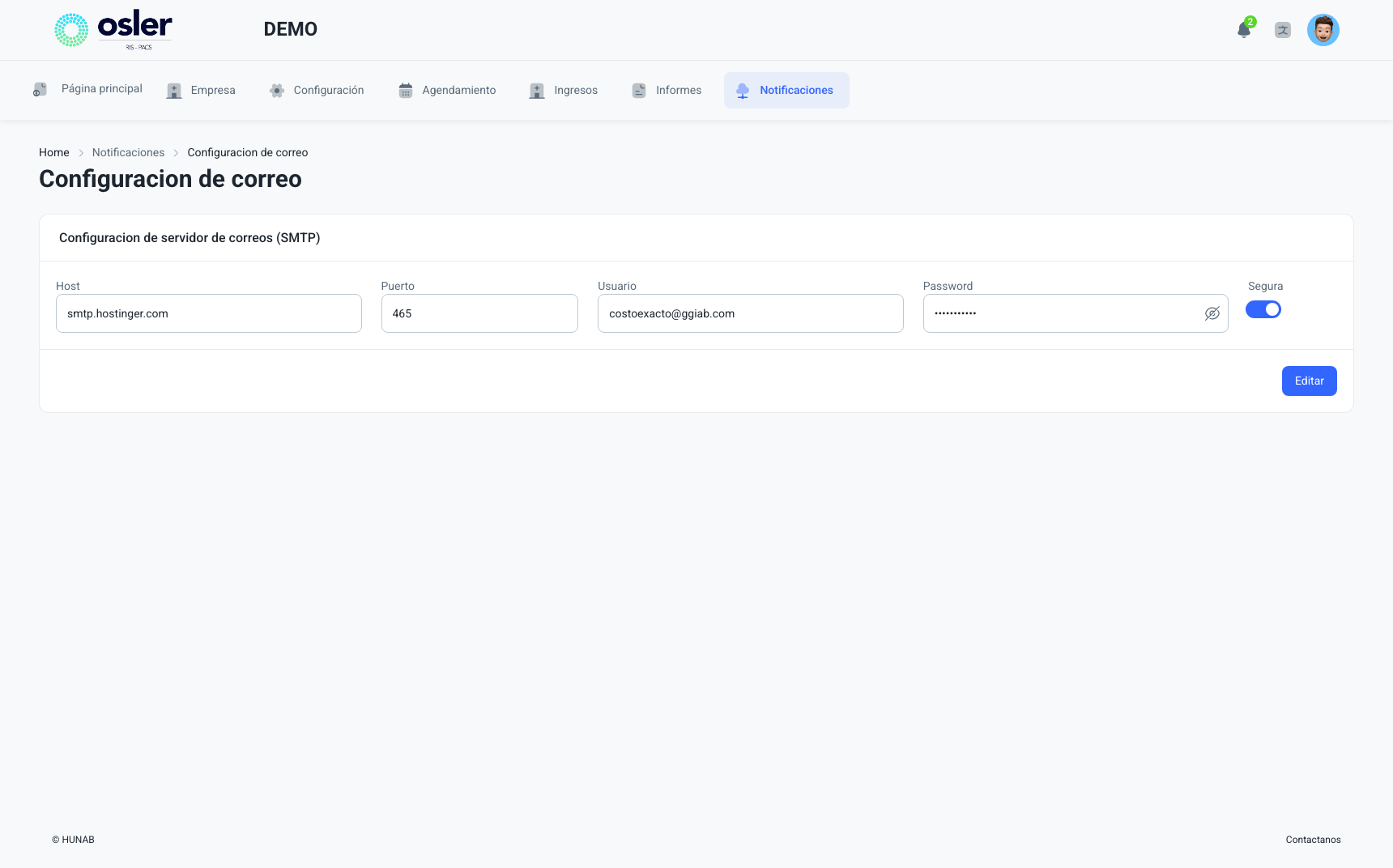
Task: Open the user avatar profile menu
Action: (1323, 30)
